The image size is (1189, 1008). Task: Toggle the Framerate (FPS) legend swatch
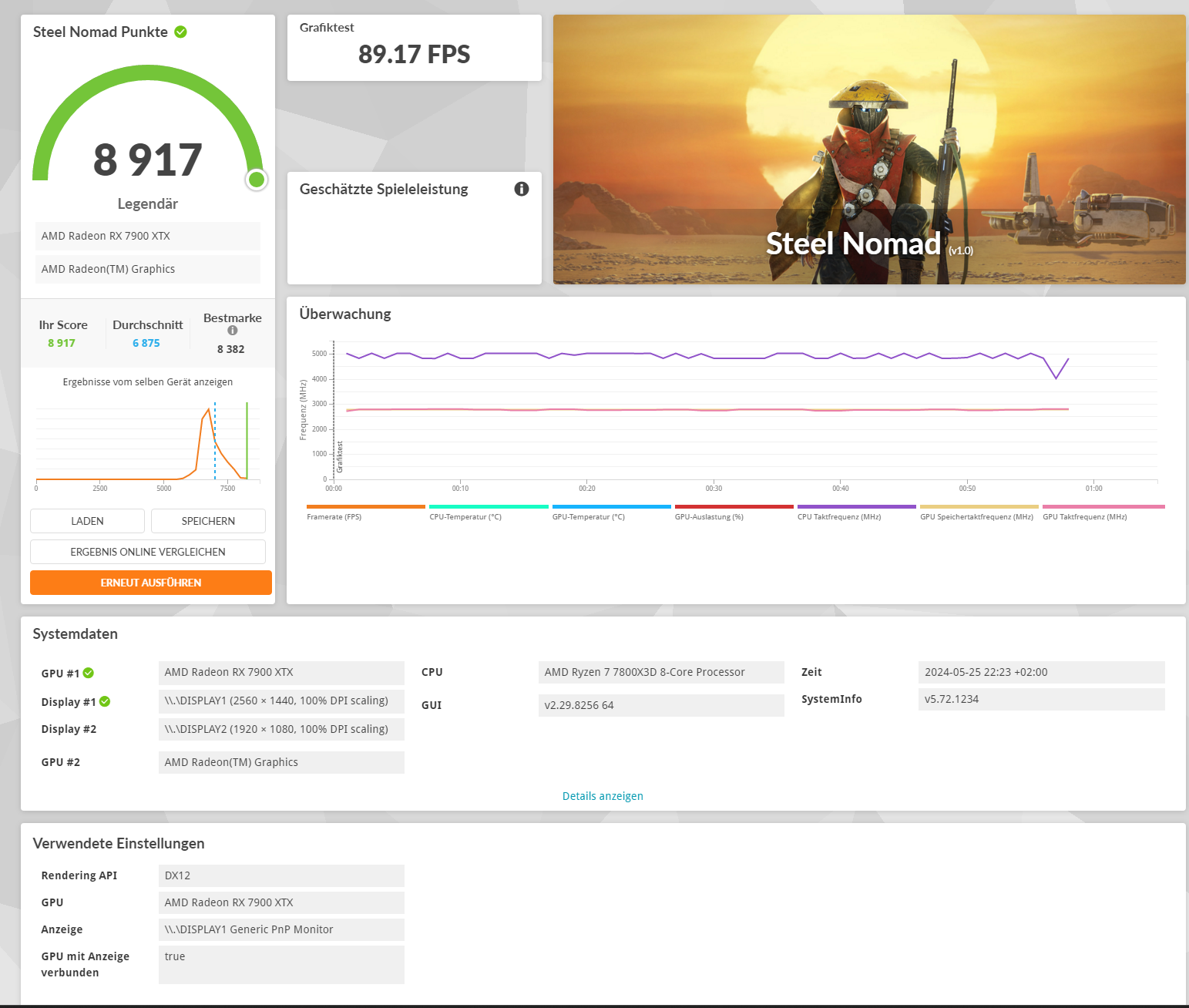tap(366, 507)
